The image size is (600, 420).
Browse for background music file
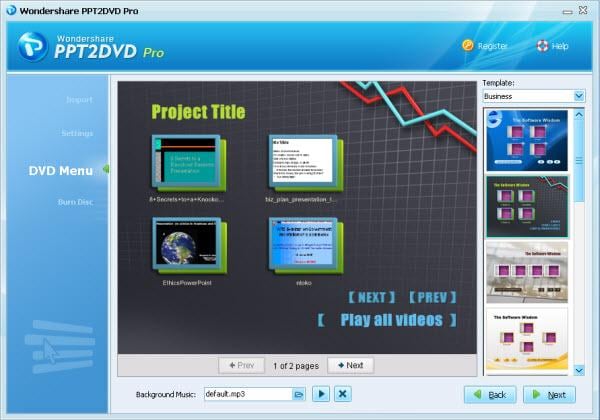point(299,394)
